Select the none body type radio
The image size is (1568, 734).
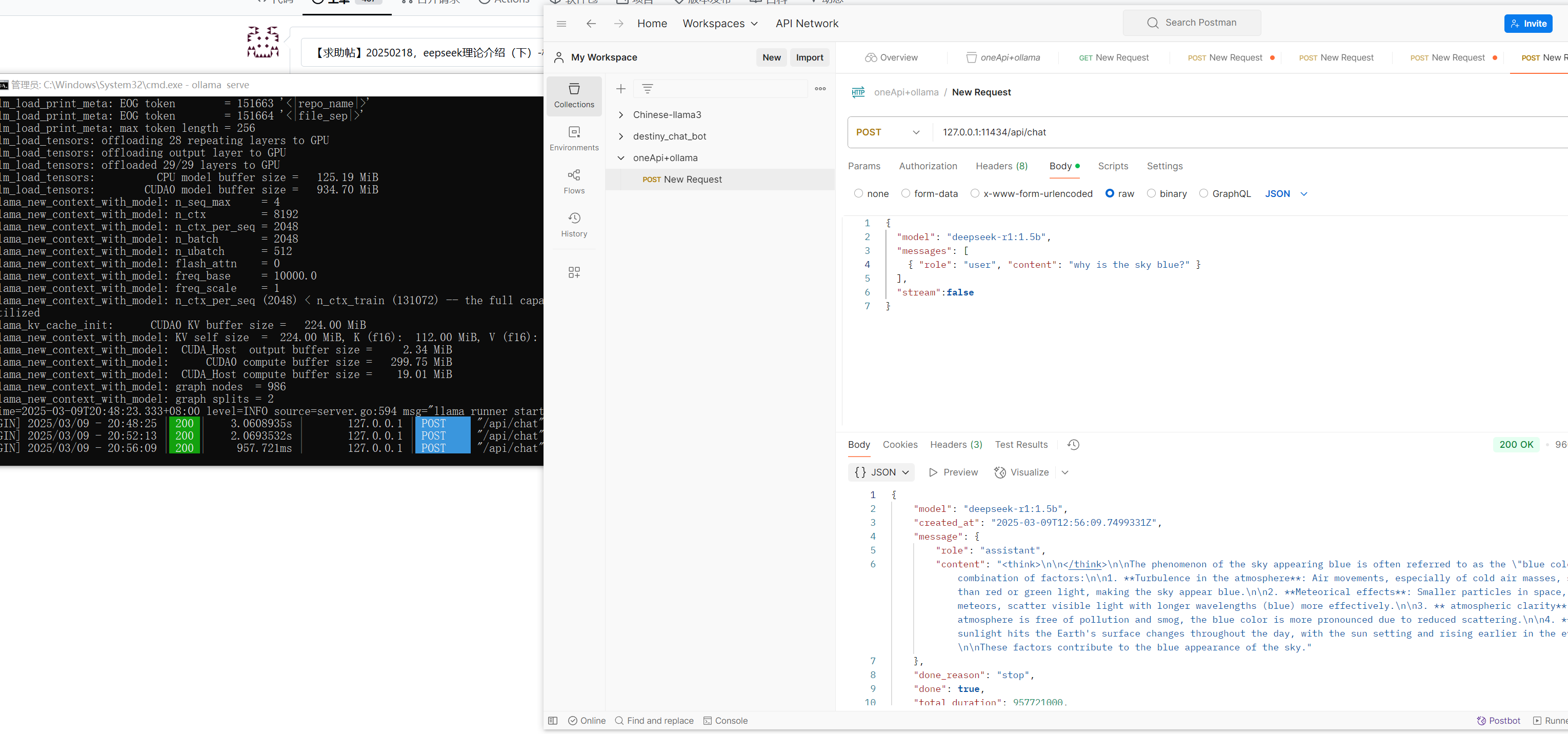[x=858, y=194]
